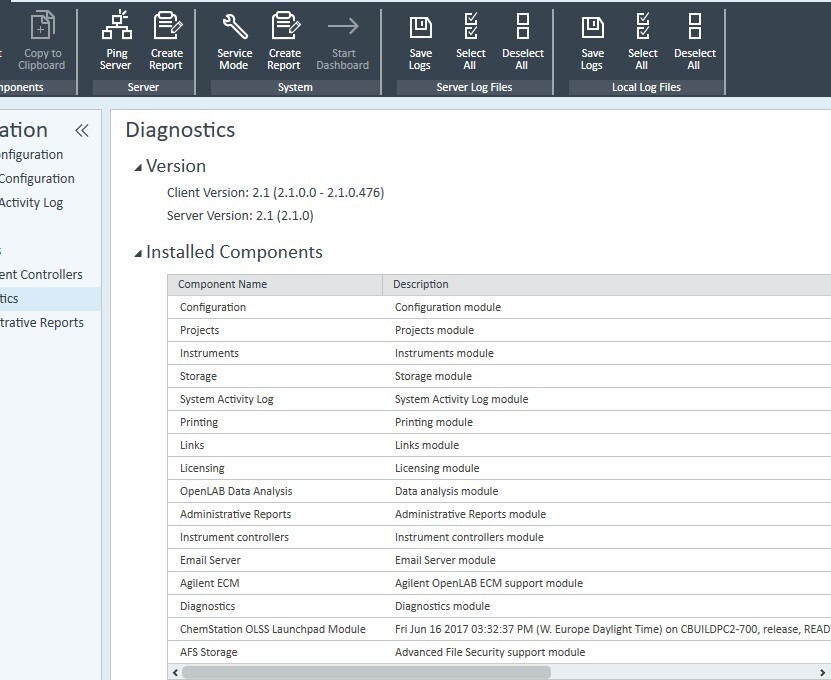Select ChemStation OLSS Launchpad Module row

point(499,629)
